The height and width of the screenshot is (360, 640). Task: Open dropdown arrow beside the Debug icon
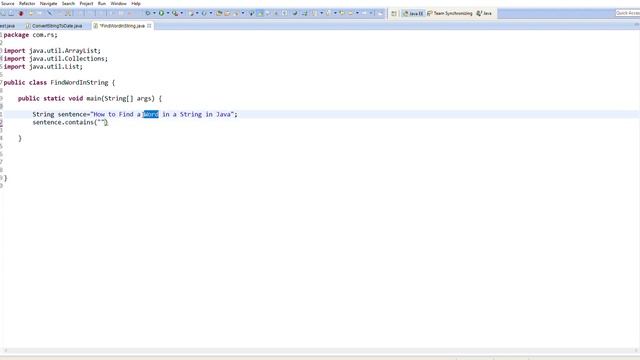pyautogui.click(x=155, y=13)
